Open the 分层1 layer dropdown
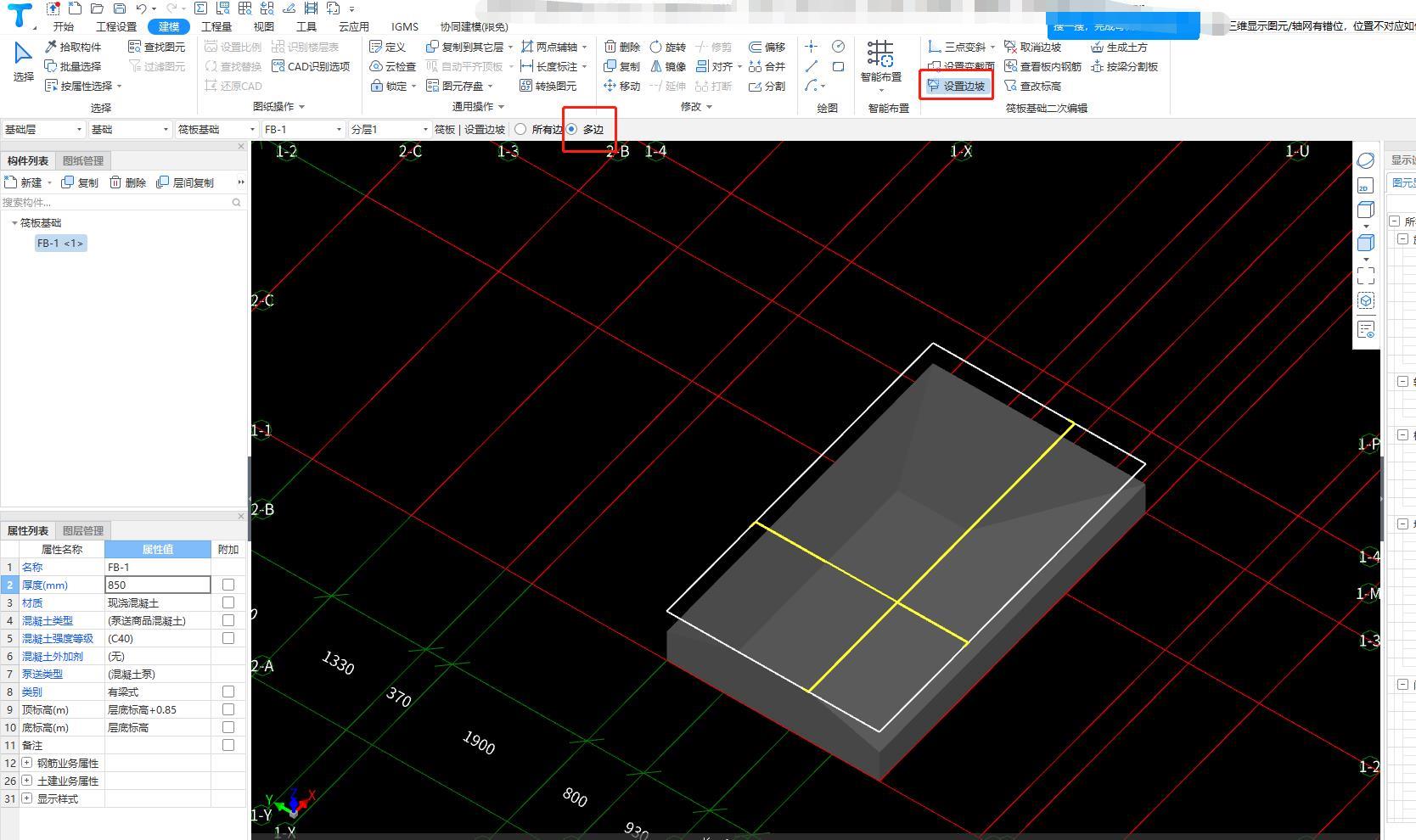This screenshot has height=840, width=1416. tap(390, 129)
